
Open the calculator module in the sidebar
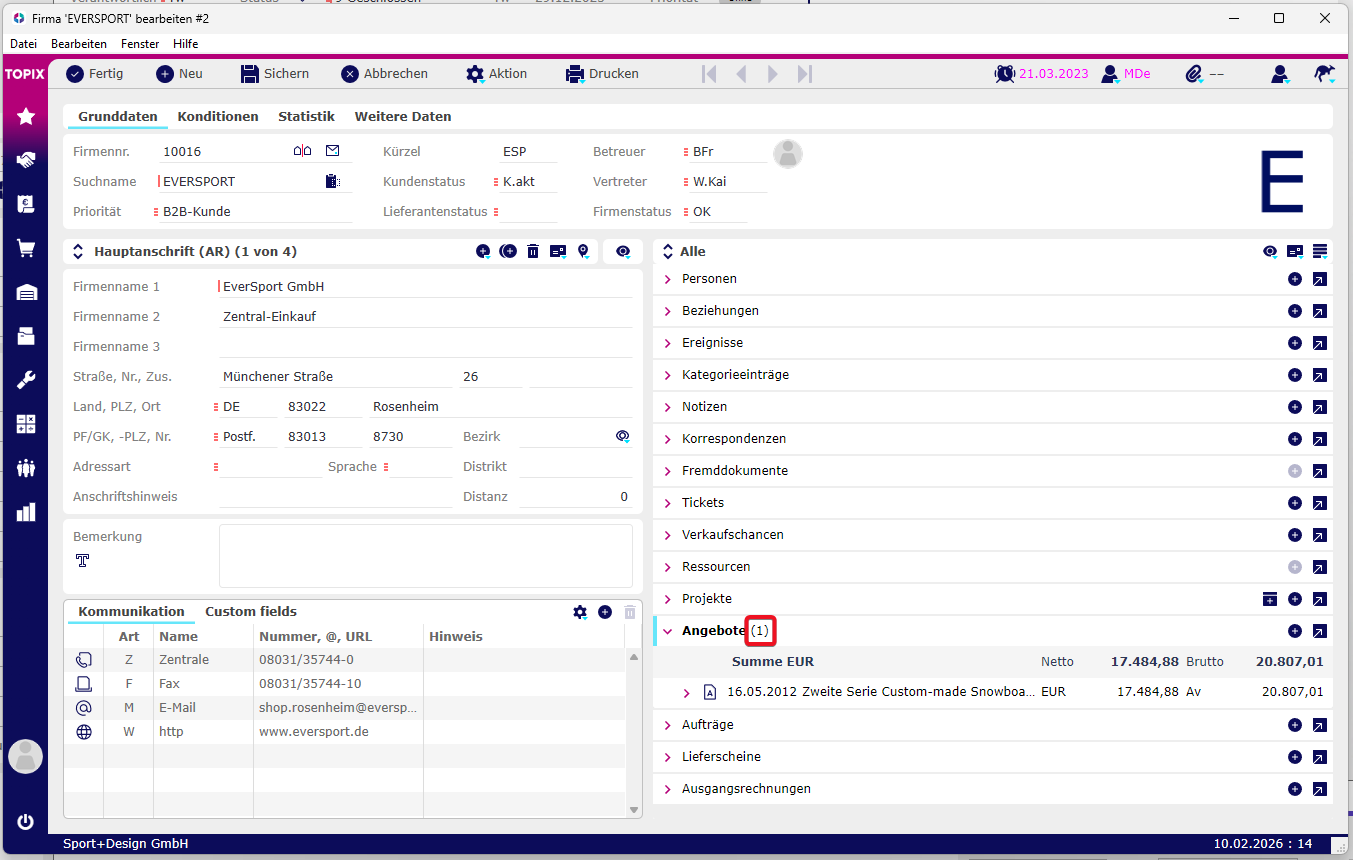[x=26, y=424]
